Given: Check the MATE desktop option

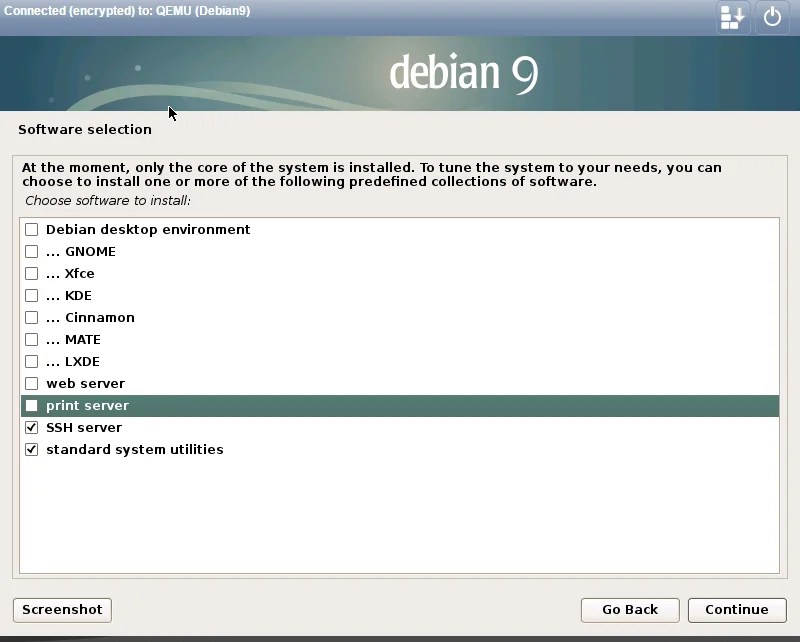Looking at the screenshot, I should [31, 339].
